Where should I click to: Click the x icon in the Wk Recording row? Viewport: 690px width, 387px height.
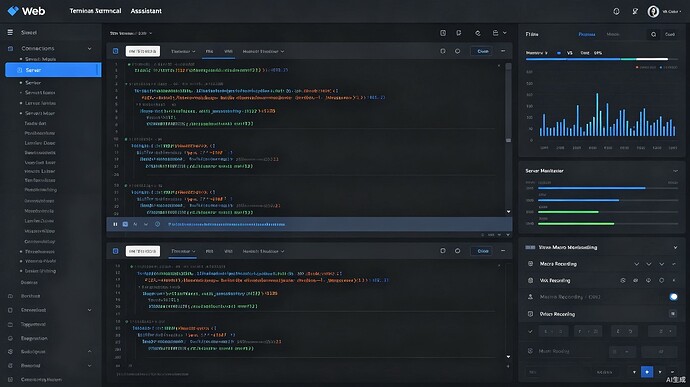(x=674, y=280)
